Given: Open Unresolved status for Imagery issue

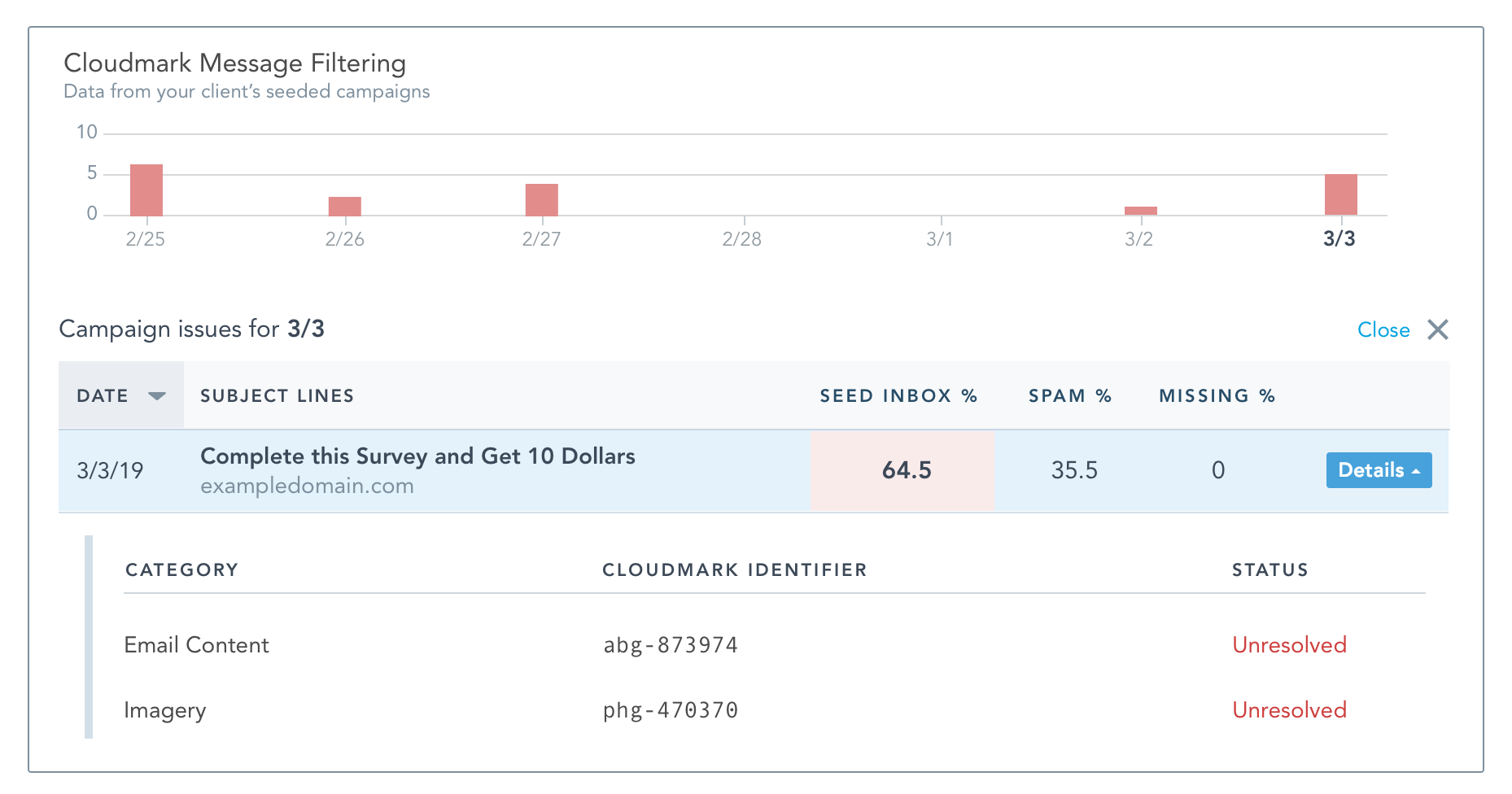Looking at the screenshot, I should pos(1289,709).
